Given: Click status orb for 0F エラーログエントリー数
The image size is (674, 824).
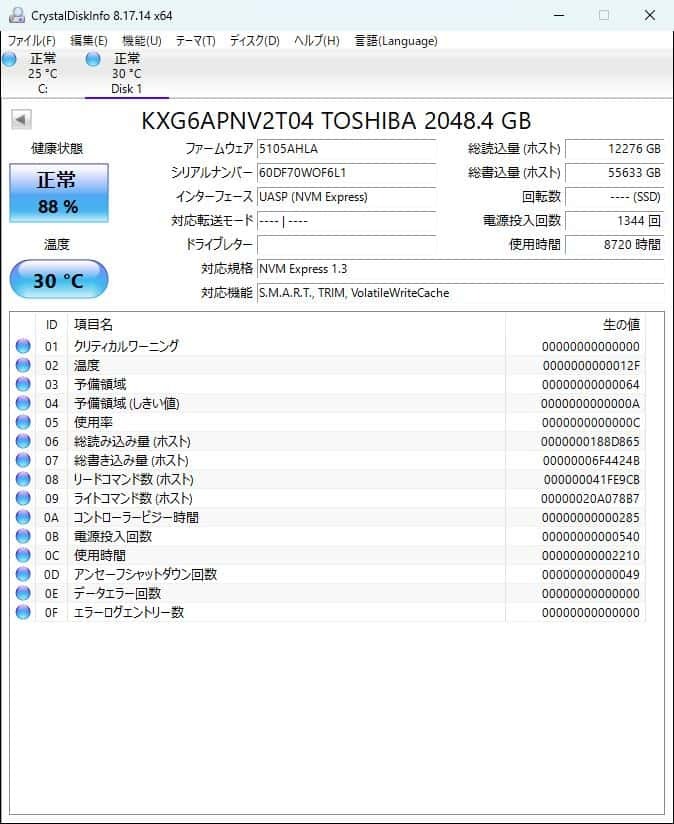Looking at the screenshot, I should tap(23, 612).
